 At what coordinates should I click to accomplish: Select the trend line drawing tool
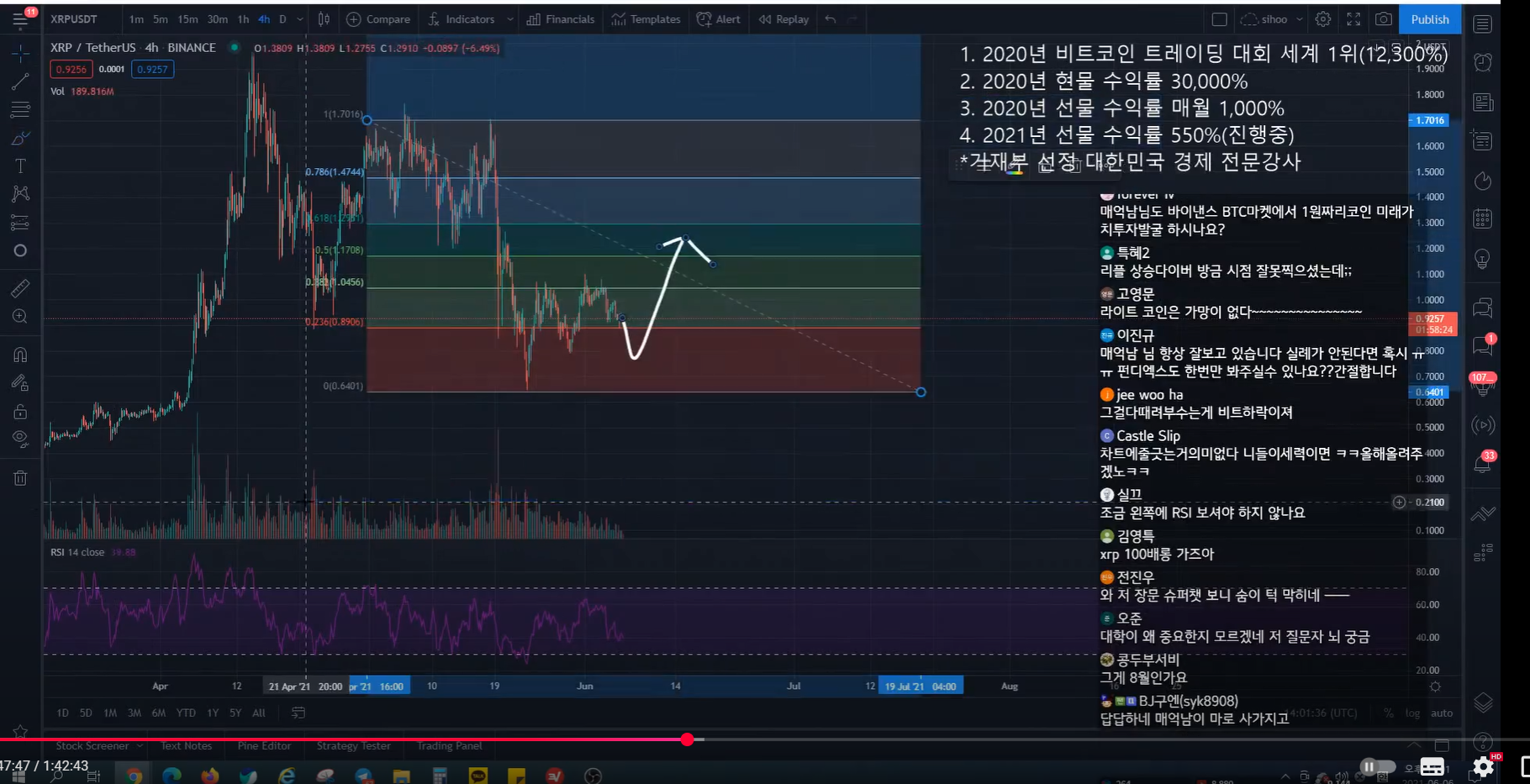20,82
